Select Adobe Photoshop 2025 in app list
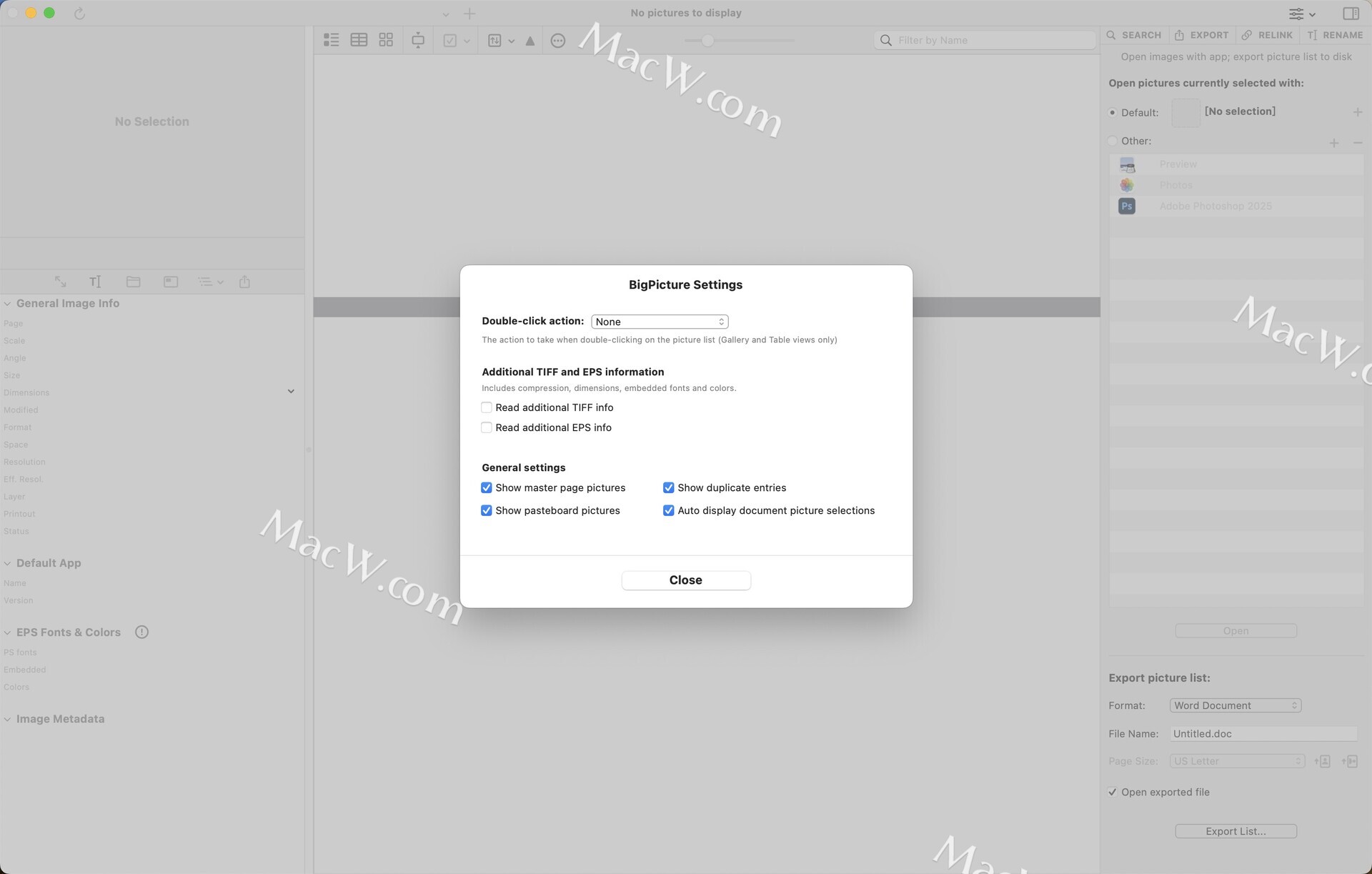 pos(1236,206)
